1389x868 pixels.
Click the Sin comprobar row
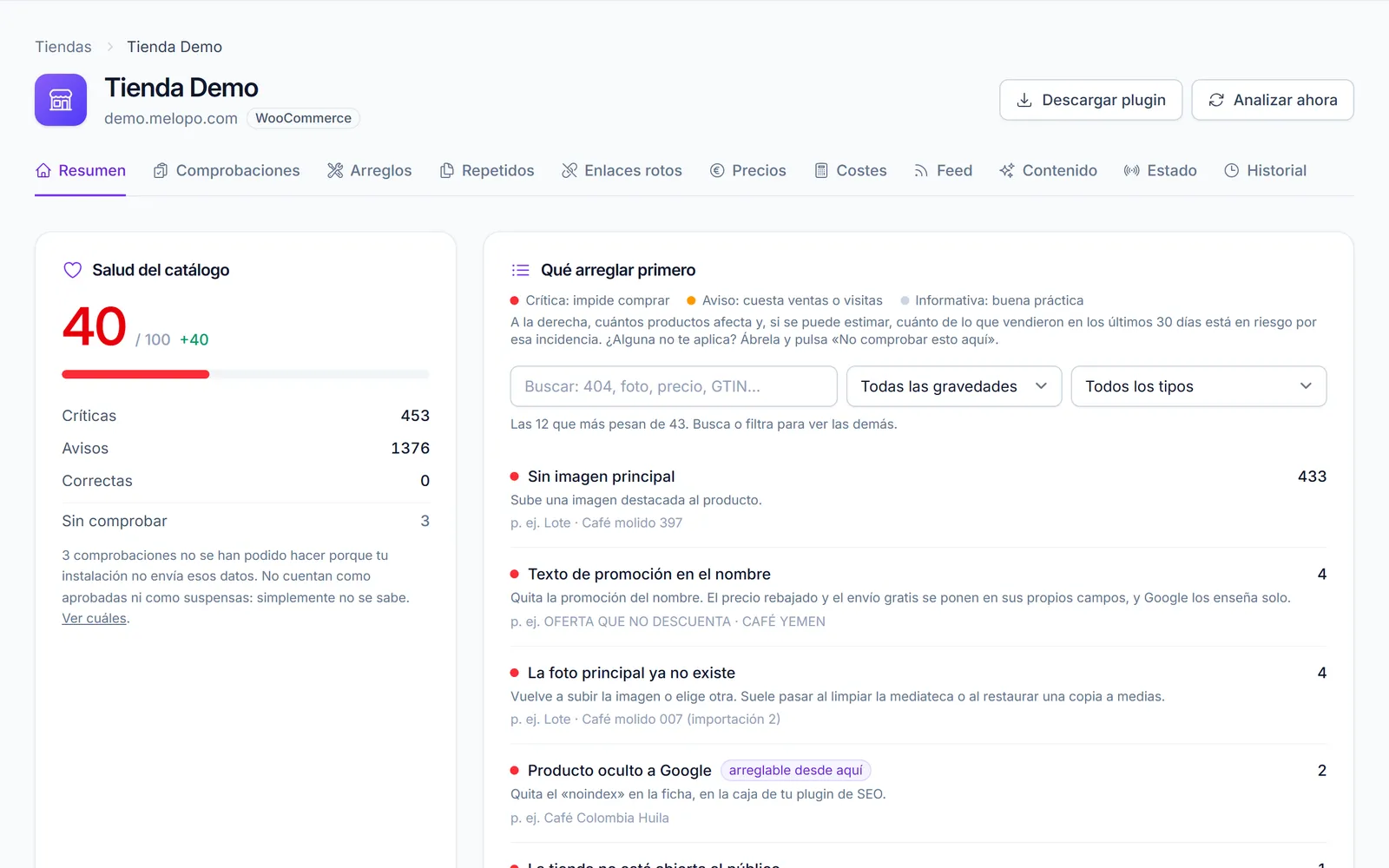246,521
